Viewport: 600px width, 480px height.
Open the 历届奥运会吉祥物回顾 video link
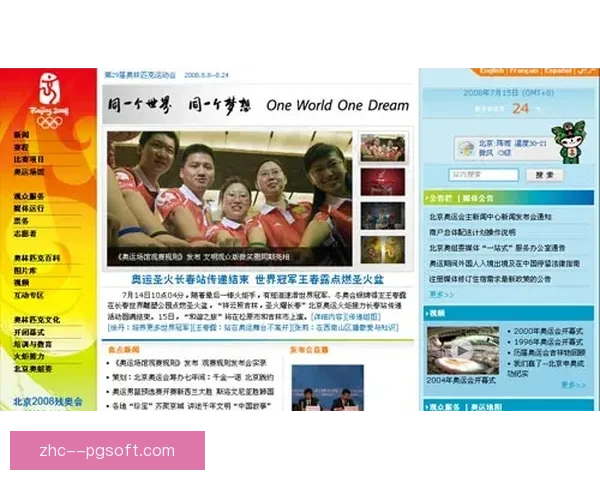coord(549,353)
